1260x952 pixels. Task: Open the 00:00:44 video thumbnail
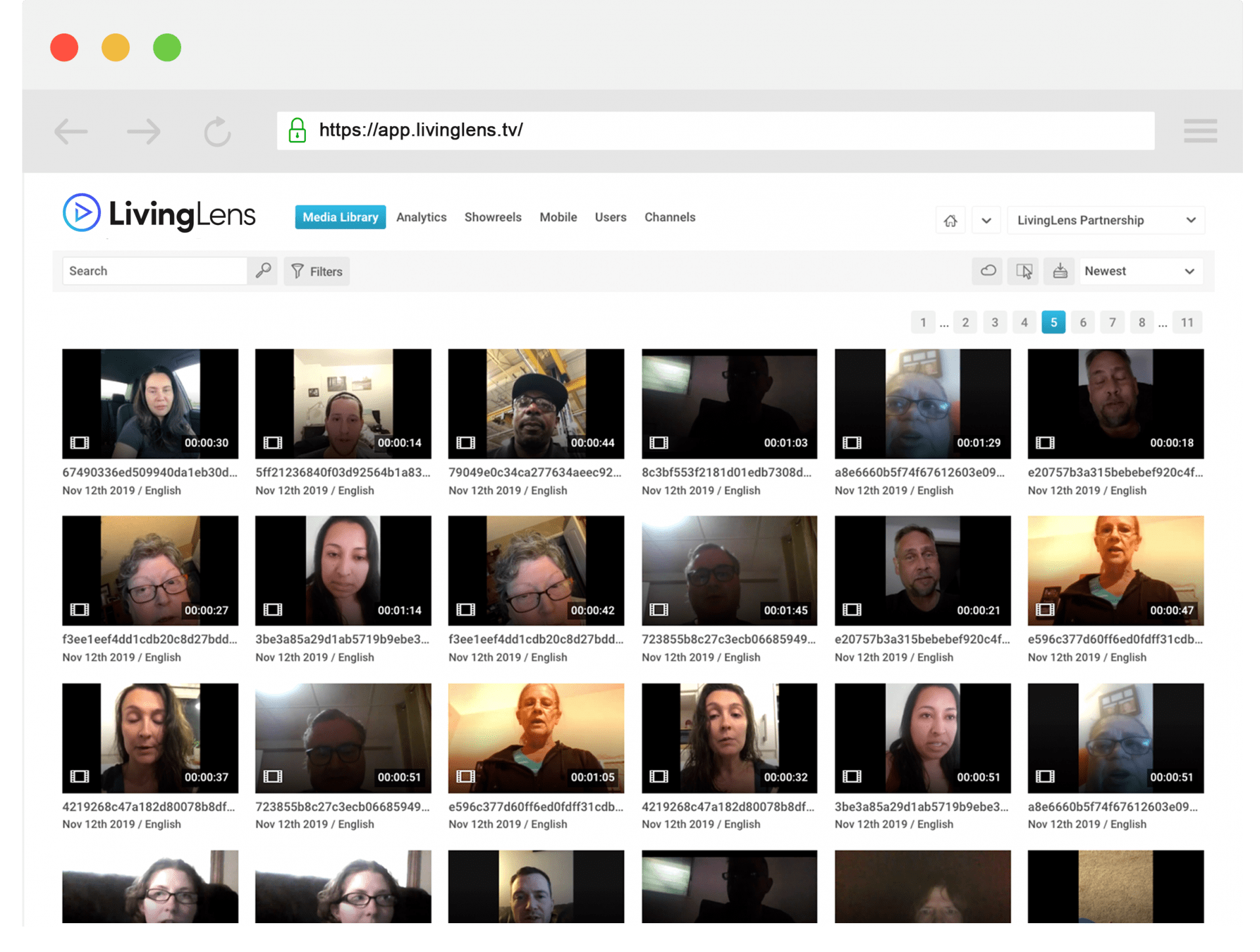click(x=536, y=404)
